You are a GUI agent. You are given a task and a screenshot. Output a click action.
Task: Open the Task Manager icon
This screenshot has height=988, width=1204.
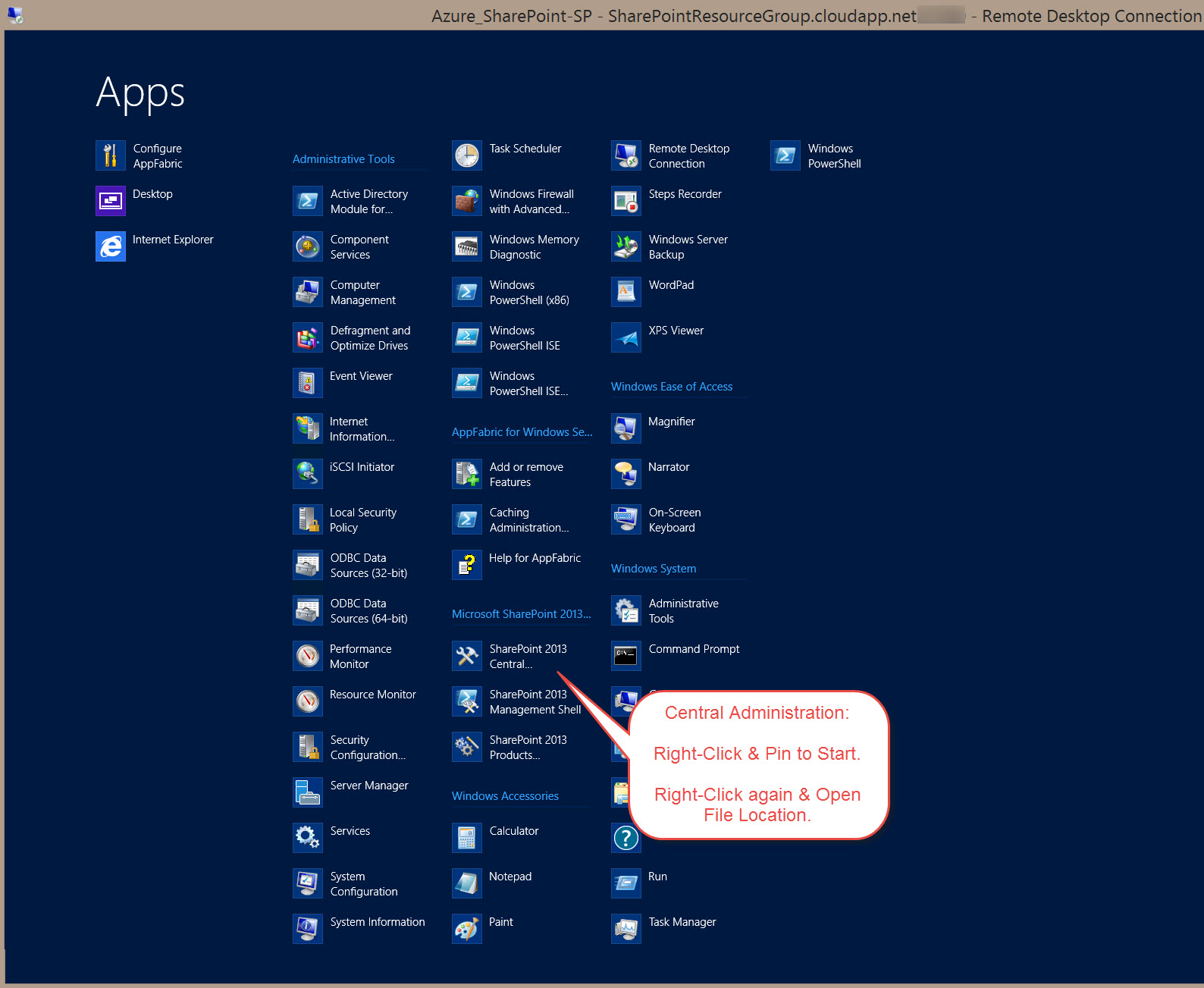tap(626, 929)
